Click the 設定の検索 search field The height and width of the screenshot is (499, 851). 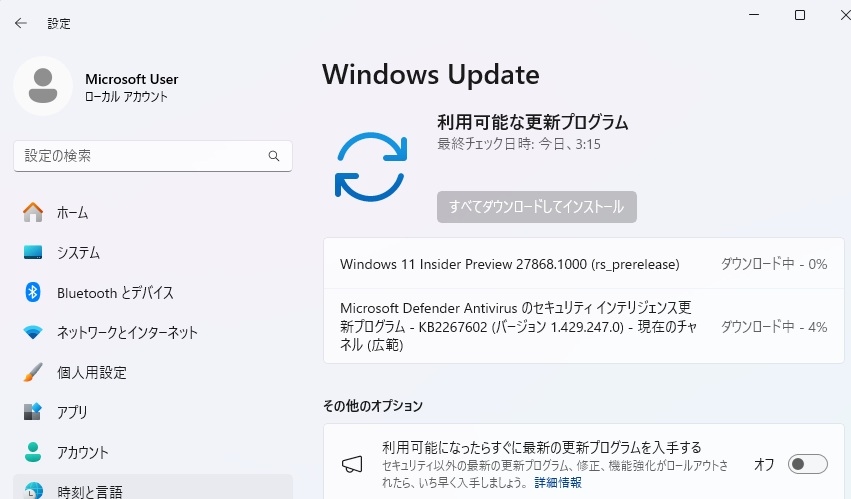[140, 156]
